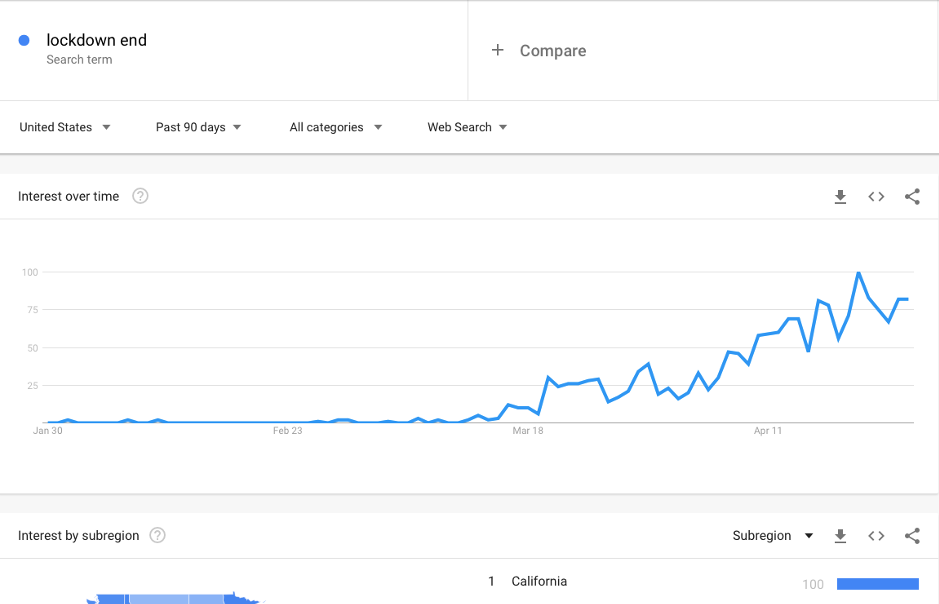Change the Web Search type filter
Viewport: 939px width, 604px height.
[x=467, y=127]
